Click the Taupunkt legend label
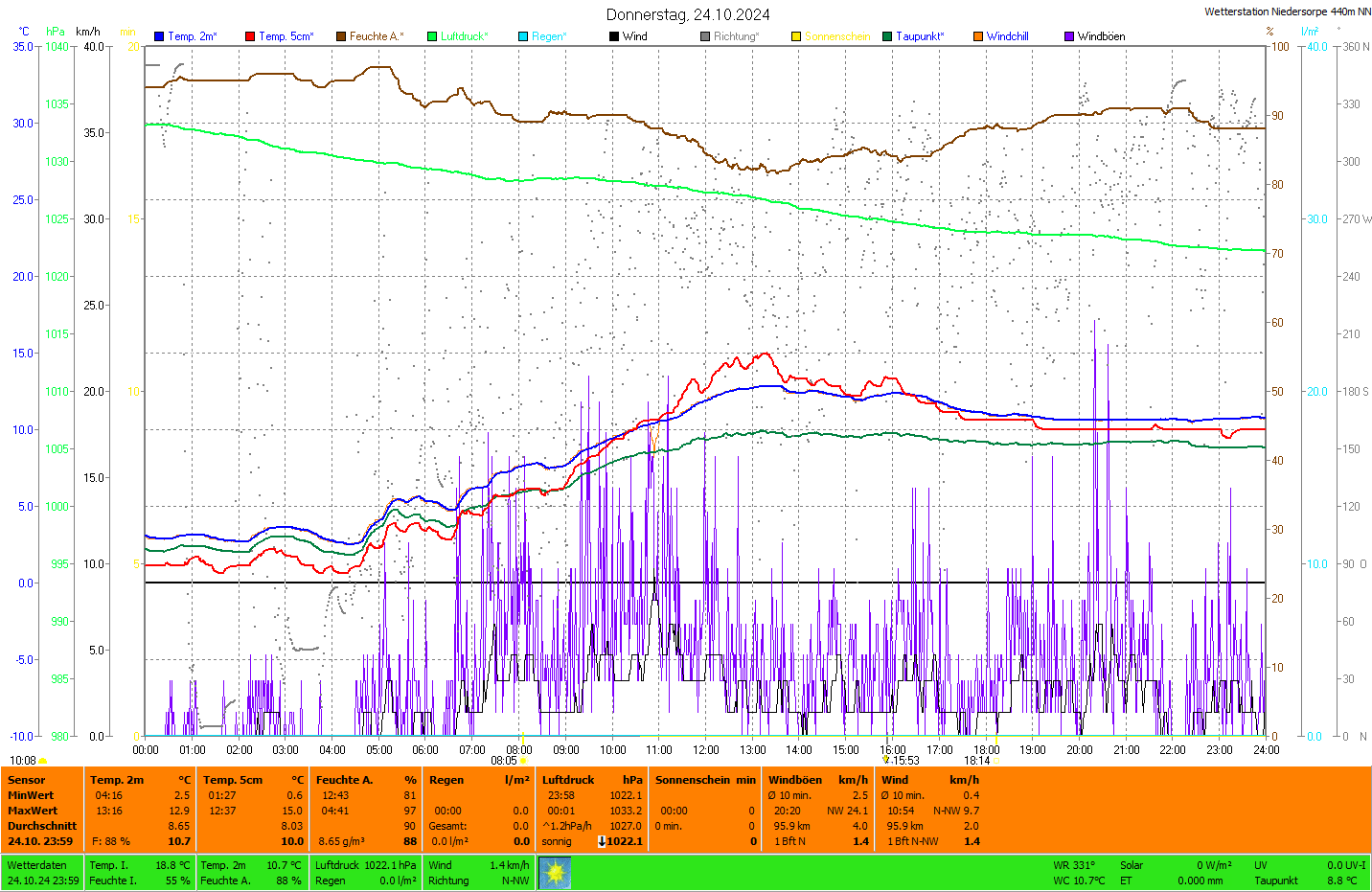The width and height of the screenshot is (1372, 892). click(920, 36)
